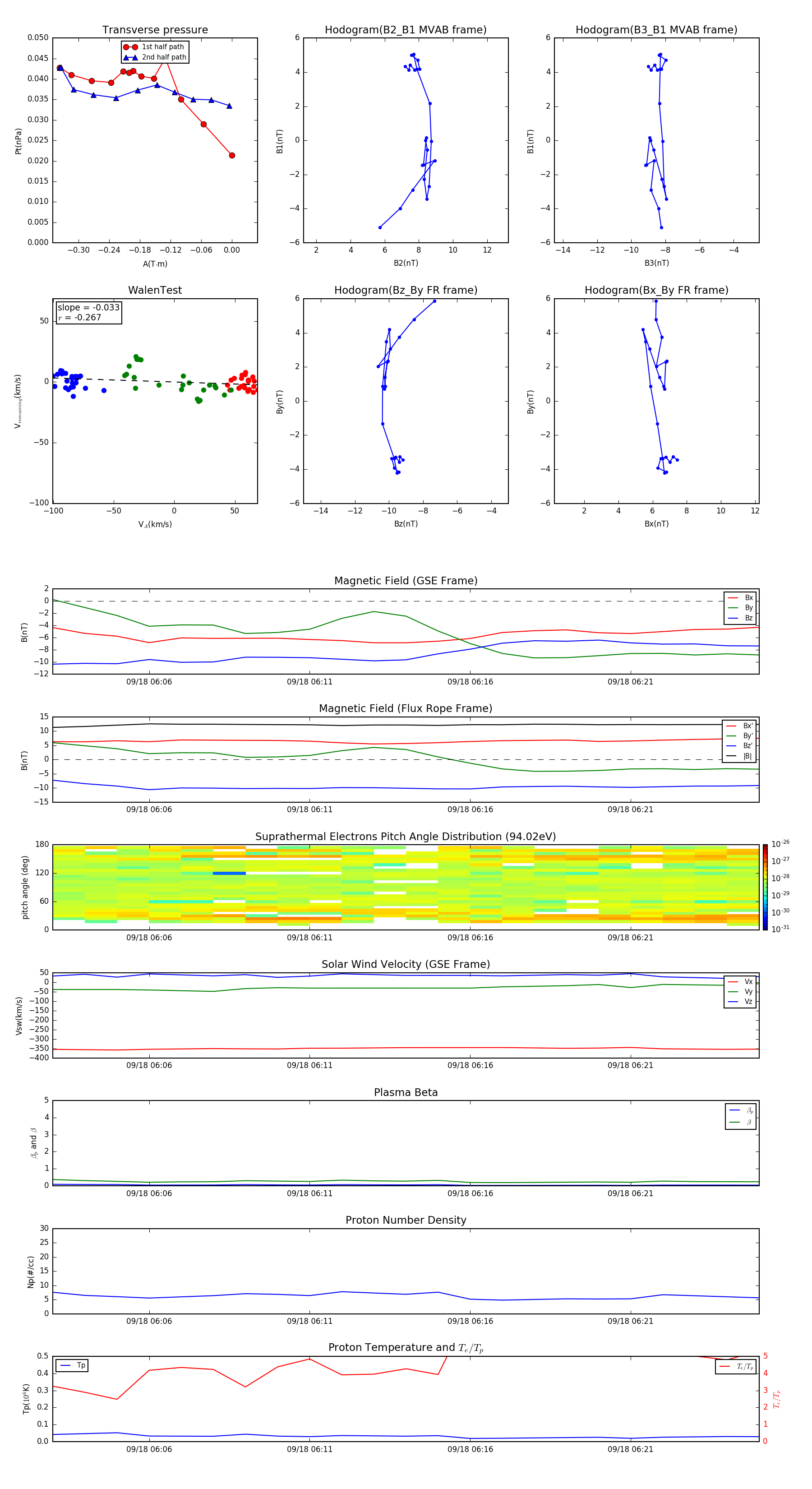Click the Bx(nT) x-axis label
Viewport: 812px width, 1489px height.
(x=656, y=524)
